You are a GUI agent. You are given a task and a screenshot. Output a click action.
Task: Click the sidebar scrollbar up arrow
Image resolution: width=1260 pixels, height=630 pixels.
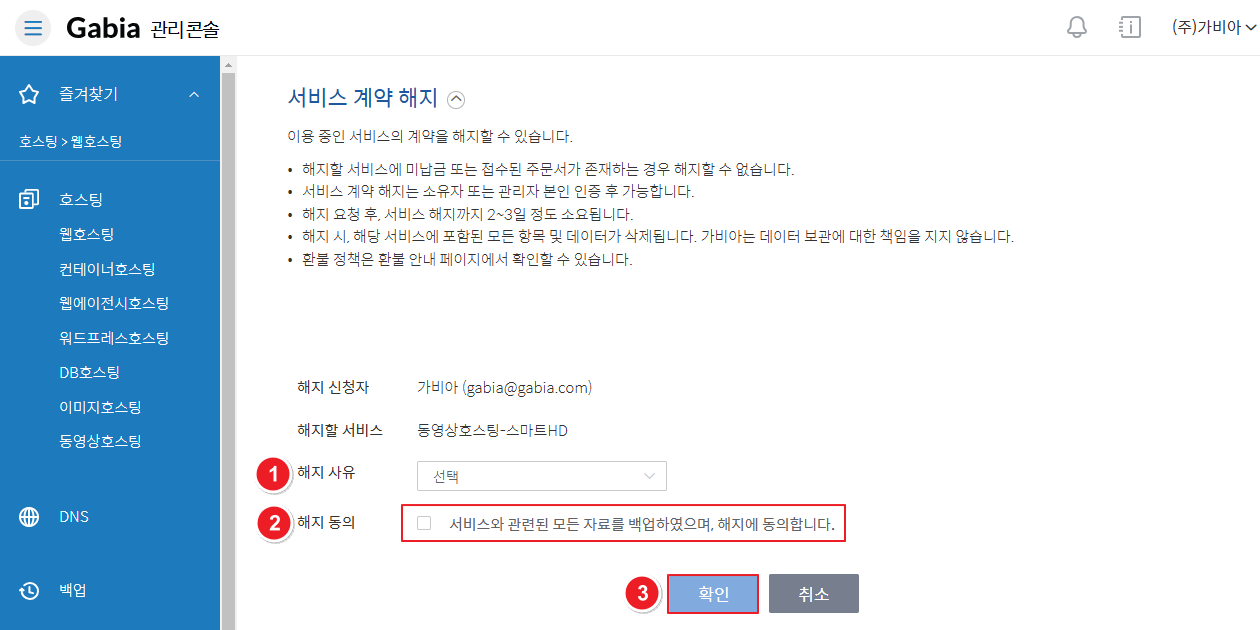coord(228,65)
